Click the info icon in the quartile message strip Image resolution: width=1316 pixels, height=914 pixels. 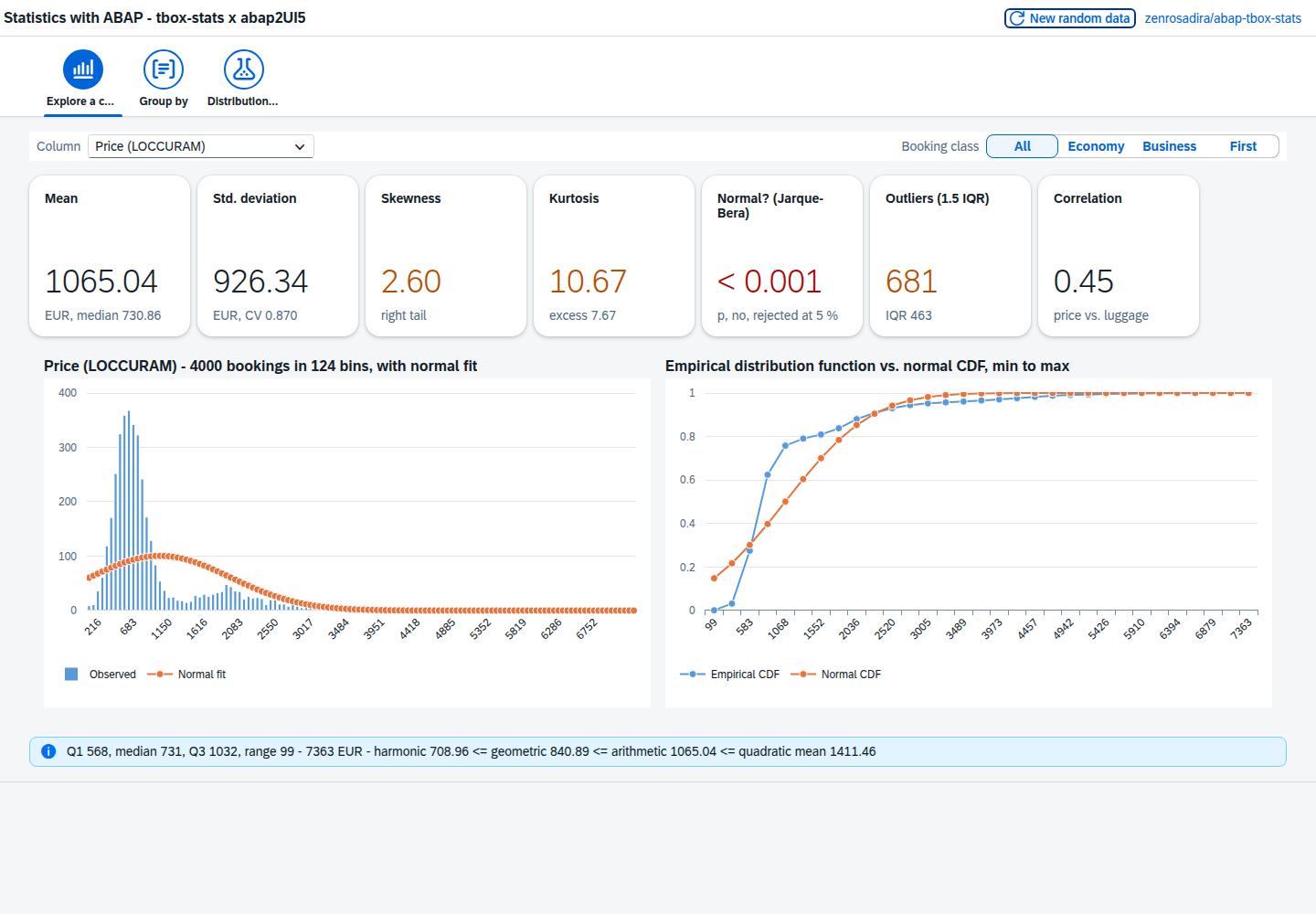click(x=48, y=751)
